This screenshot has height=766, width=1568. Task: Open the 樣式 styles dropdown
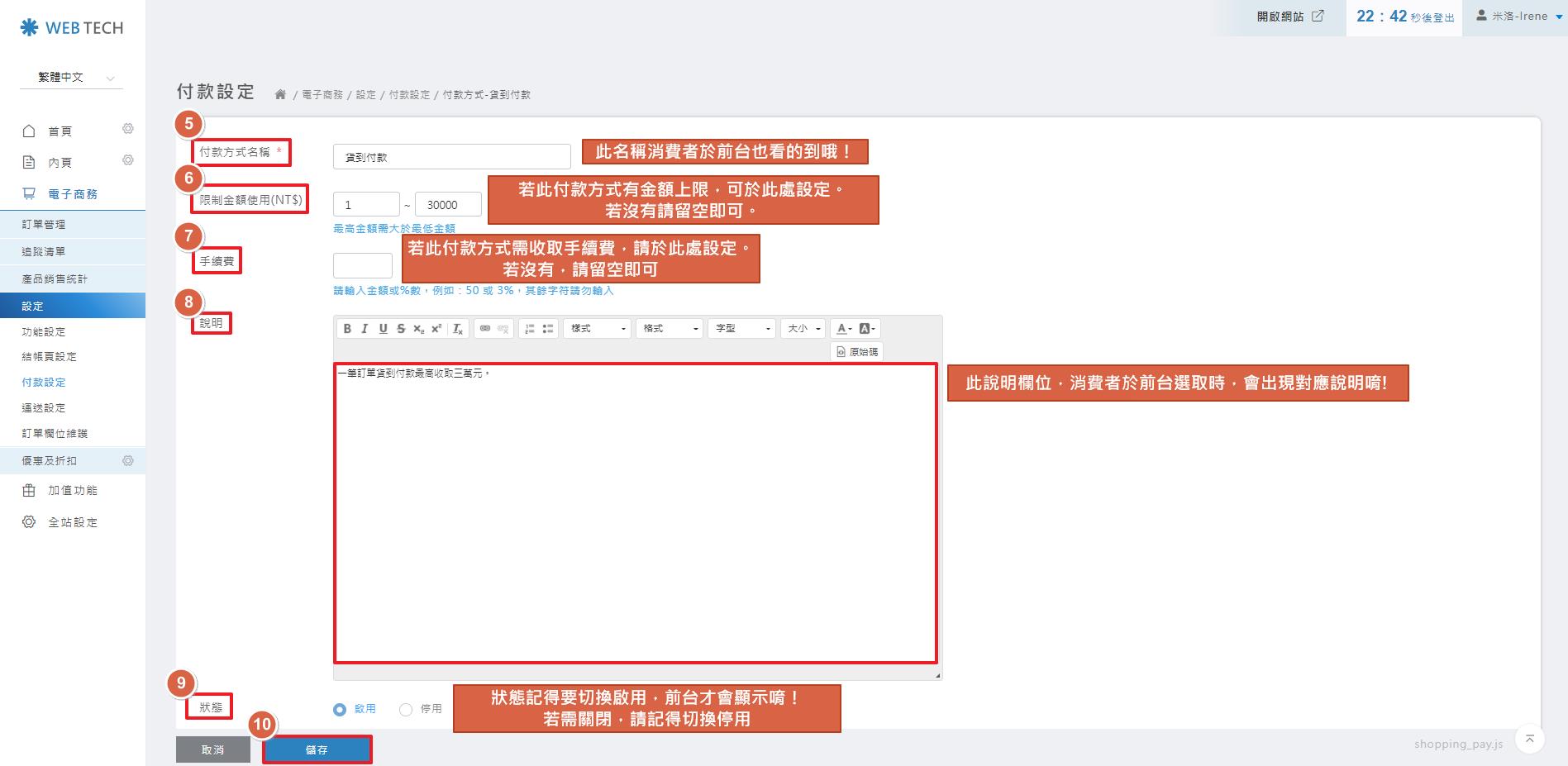598,329
